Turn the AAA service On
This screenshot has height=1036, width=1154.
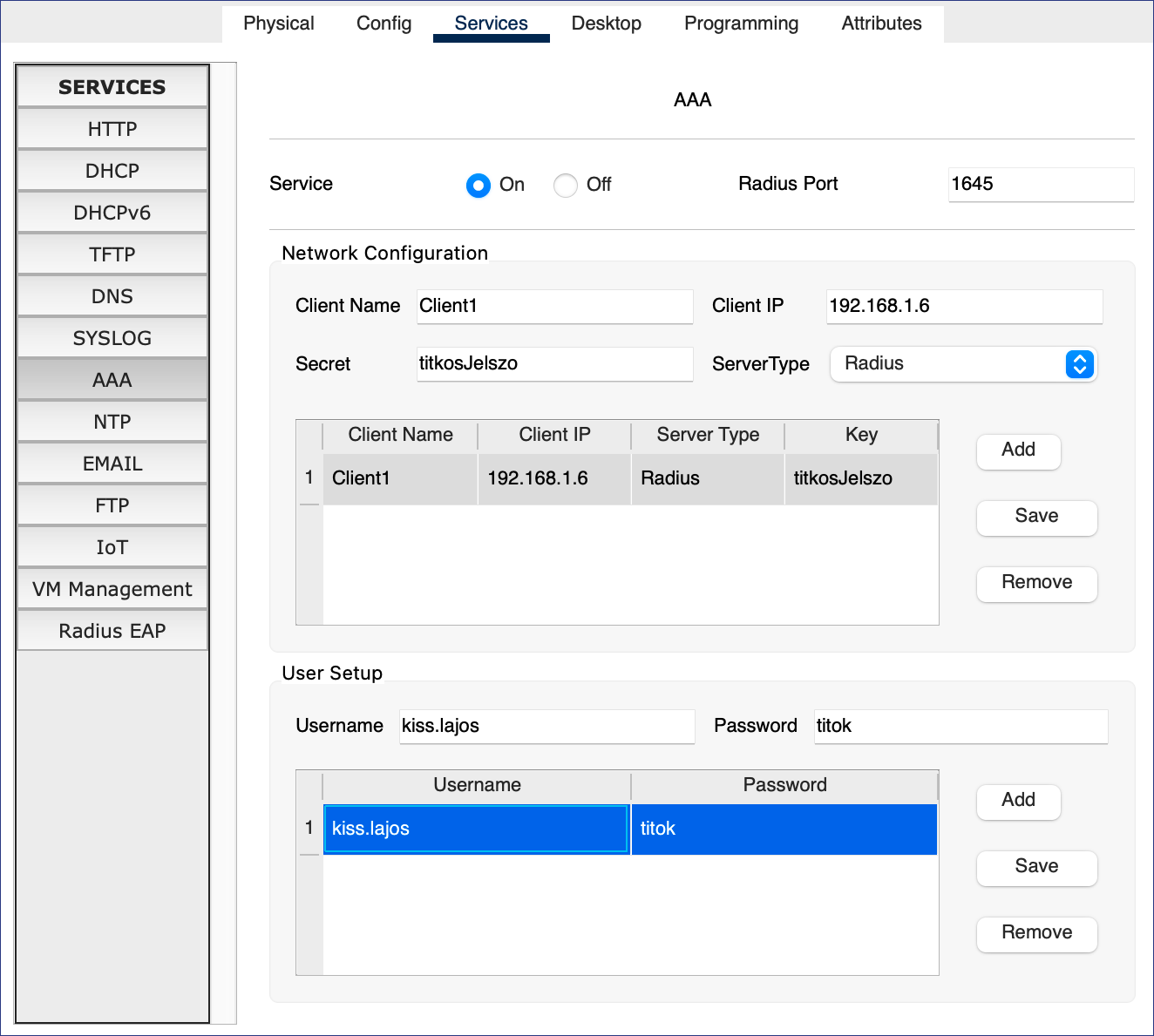tap(479, 185)
